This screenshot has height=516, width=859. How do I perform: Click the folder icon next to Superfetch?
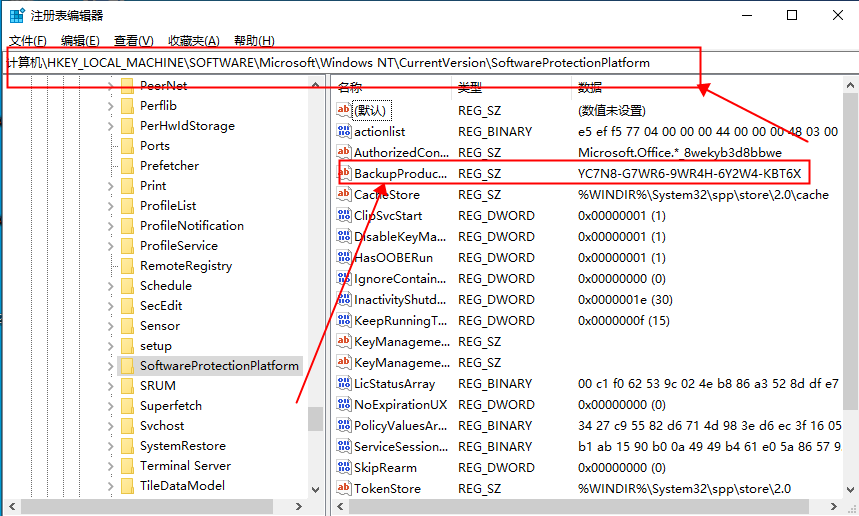[127, 406]
